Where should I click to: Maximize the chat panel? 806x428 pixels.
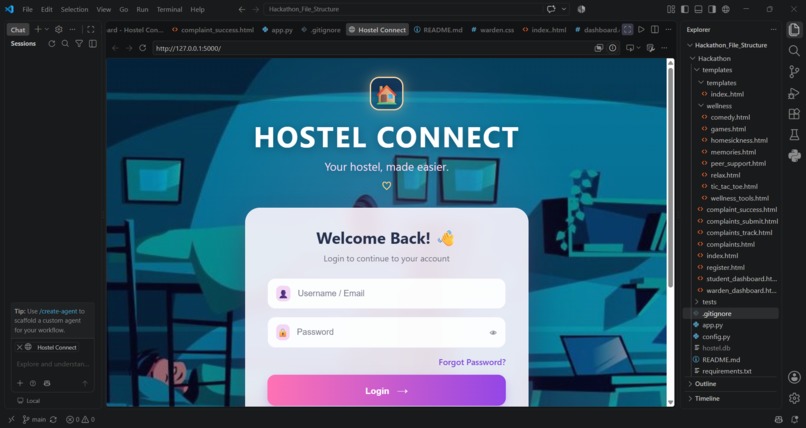90,30
